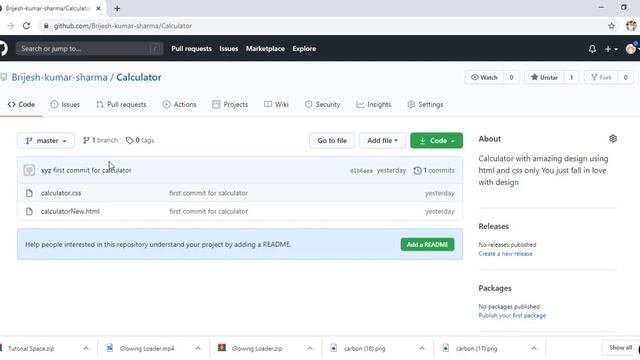640x360 pixels.
Task: Click the Add a README button
Action: coord(427,244)
